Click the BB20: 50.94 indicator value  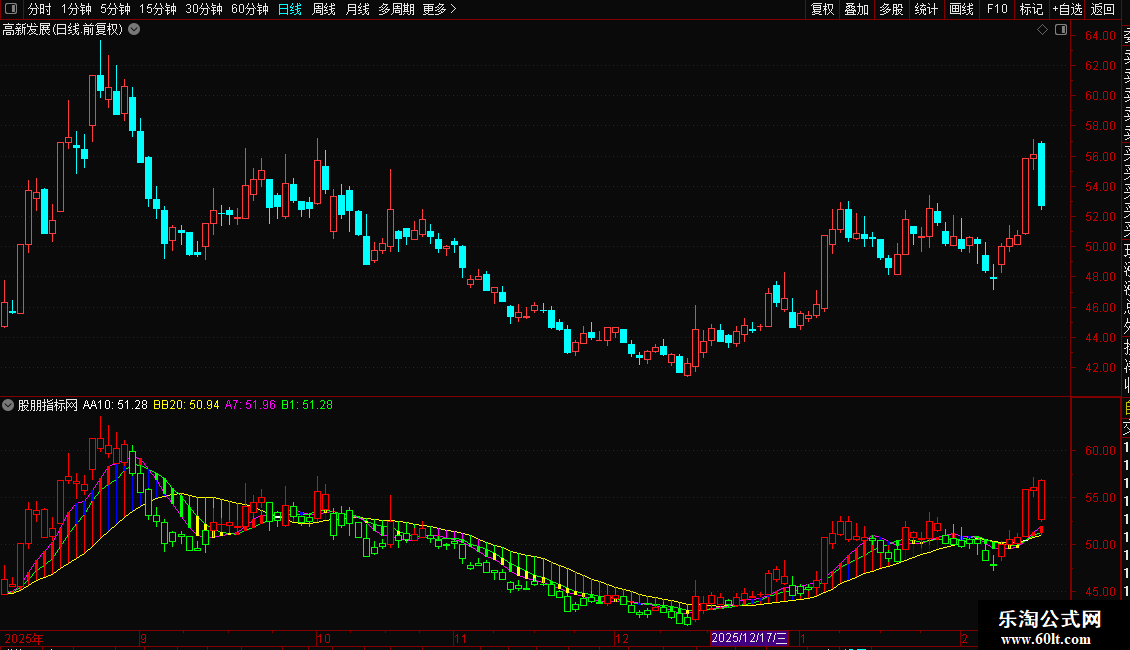click(x=186, y=405)
